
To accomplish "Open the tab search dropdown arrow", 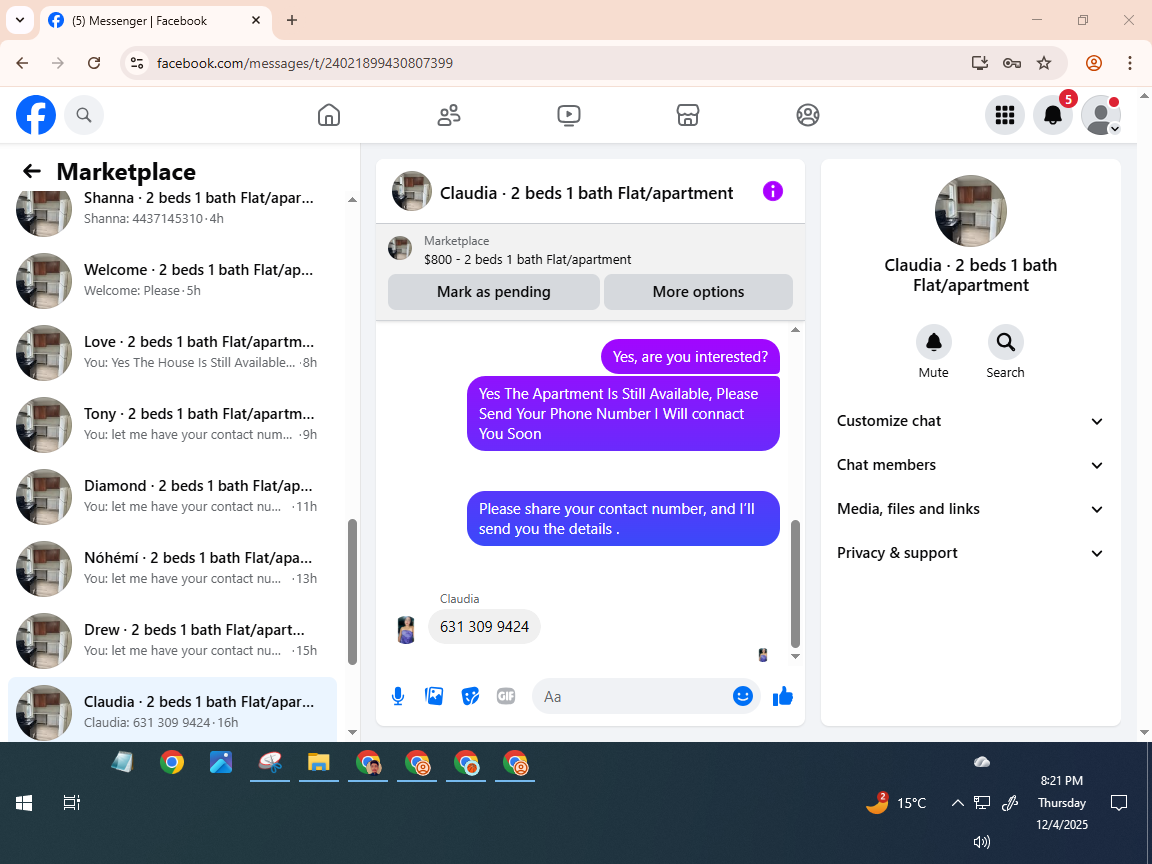I will point(20,21).
